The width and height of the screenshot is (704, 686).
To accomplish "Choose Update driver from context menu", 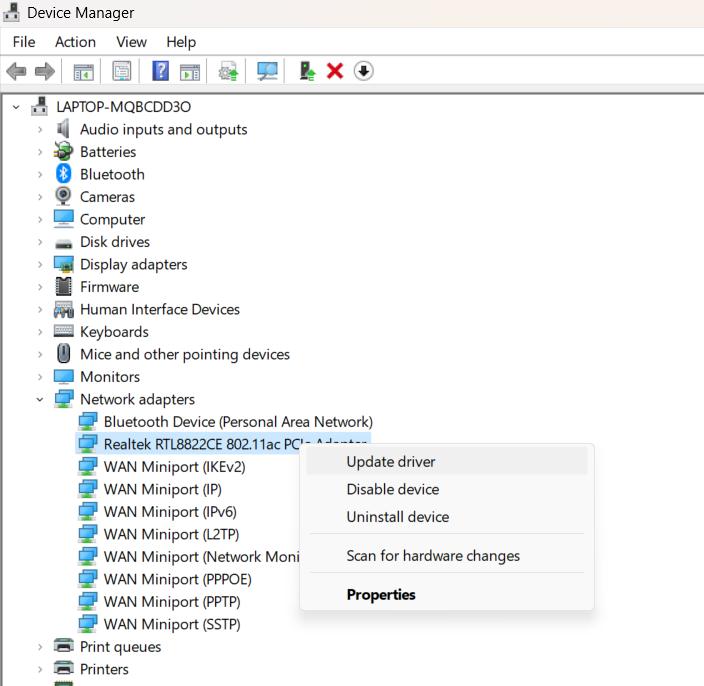I will pos(391,462).
